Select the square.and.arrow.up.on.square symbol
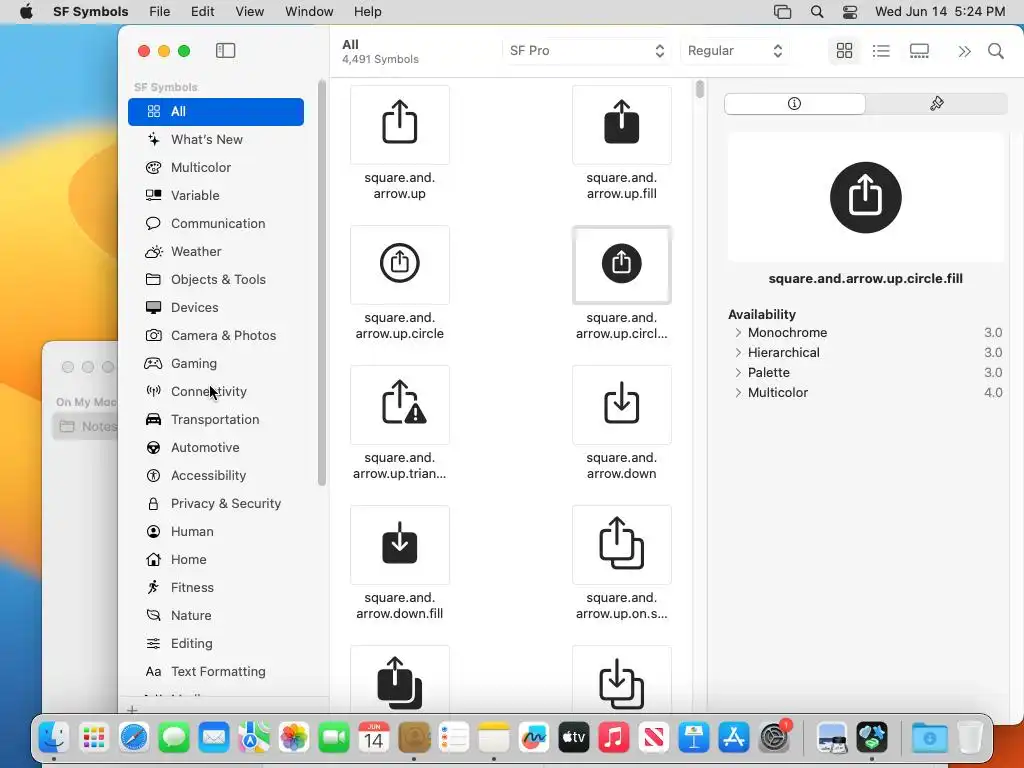 coord(622,545)
